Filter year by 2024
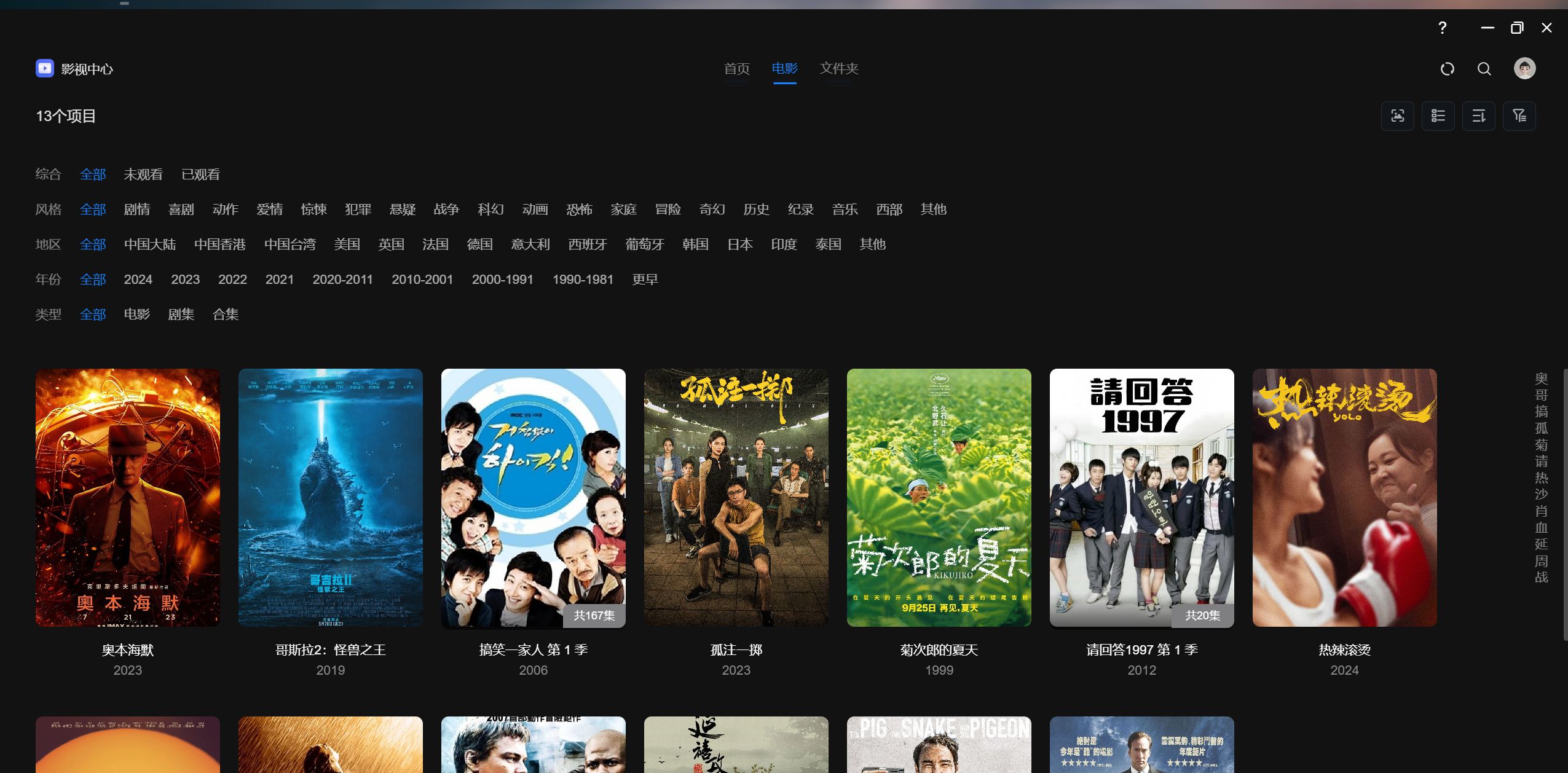This screenshot has height=773, width=1568. click(x=138, y=280)
